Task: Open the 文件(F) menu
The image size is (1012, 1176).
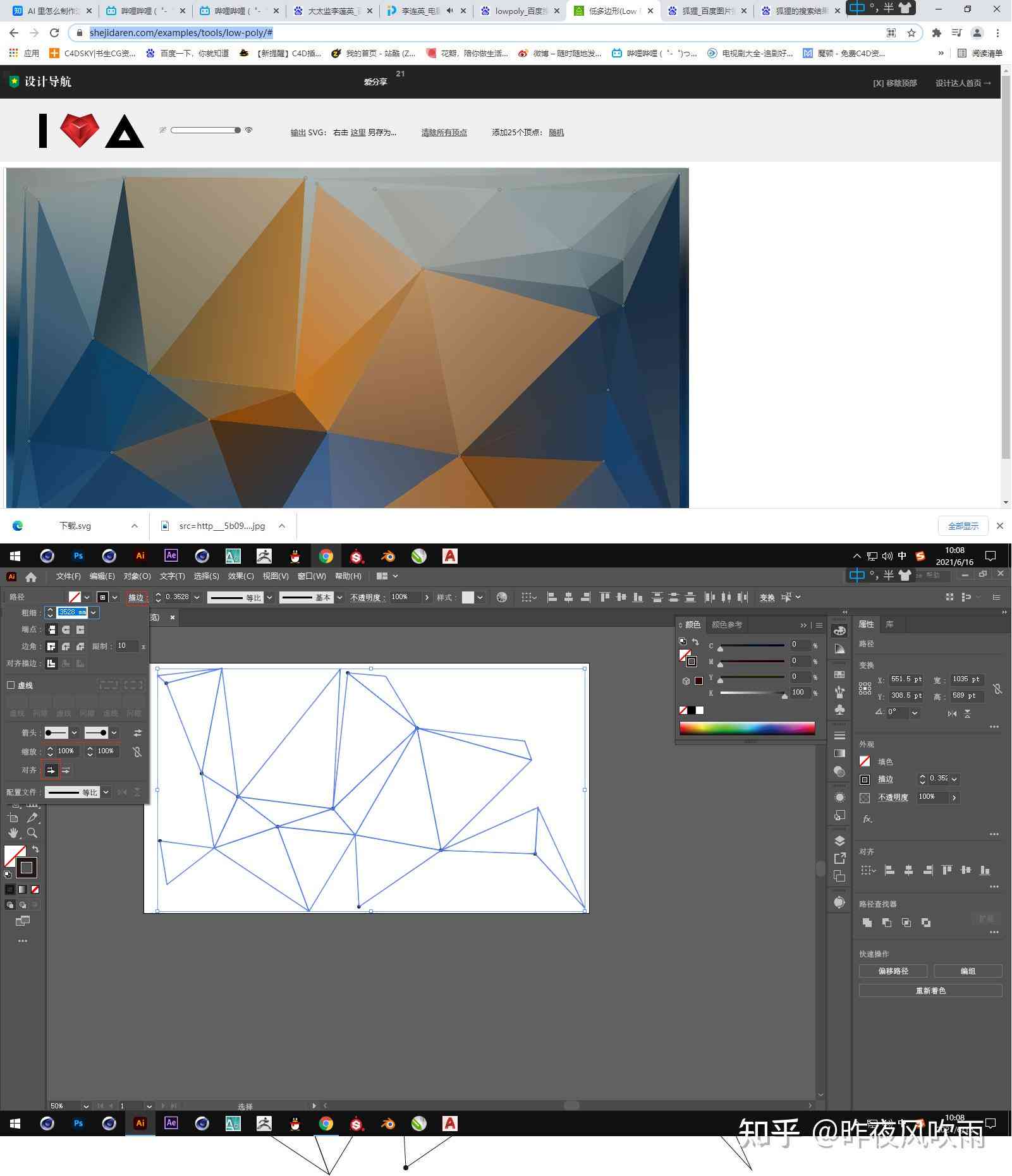Action: [x=68, y=576]
